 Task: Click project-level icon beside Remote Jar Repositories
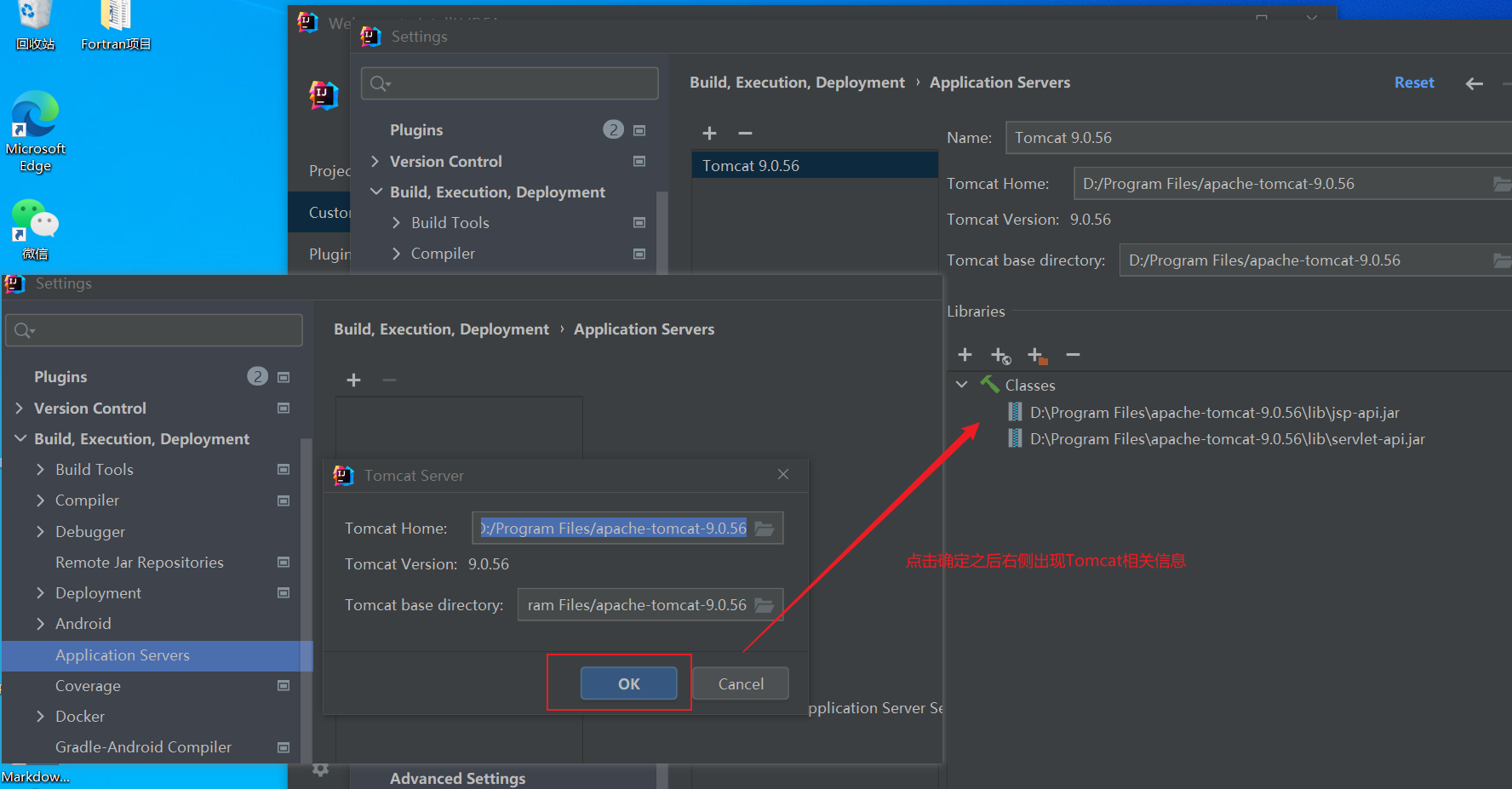click(x=283, y=563)
